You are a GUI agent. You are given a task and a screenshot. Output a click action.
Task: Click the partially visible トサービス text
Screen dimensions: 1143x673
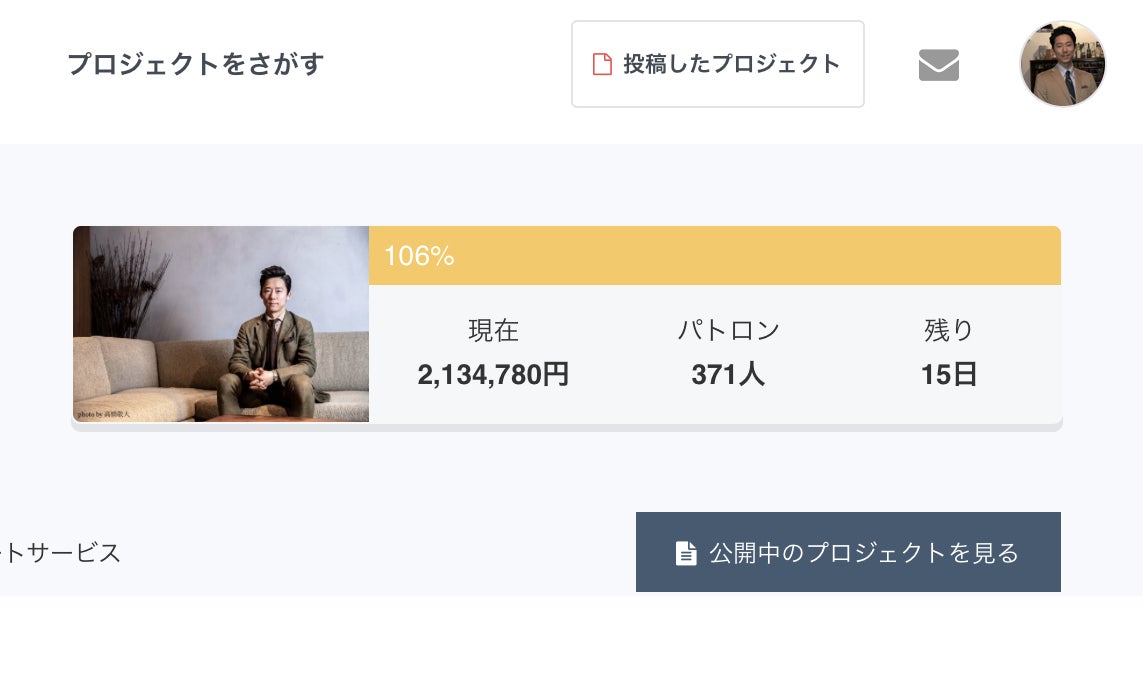pos(62,553)
